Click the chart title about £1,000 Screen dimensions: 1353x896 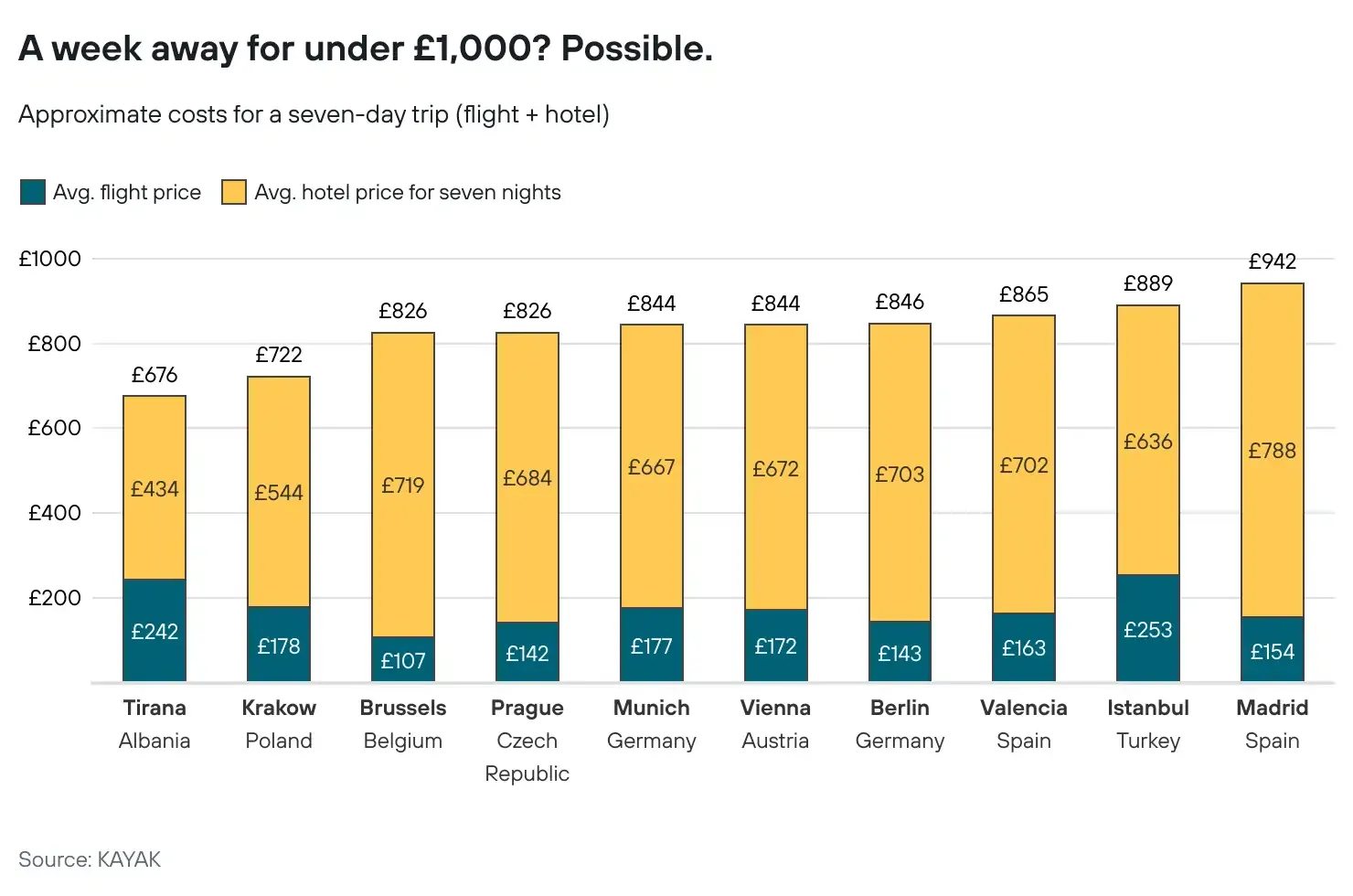coord(366,48)
